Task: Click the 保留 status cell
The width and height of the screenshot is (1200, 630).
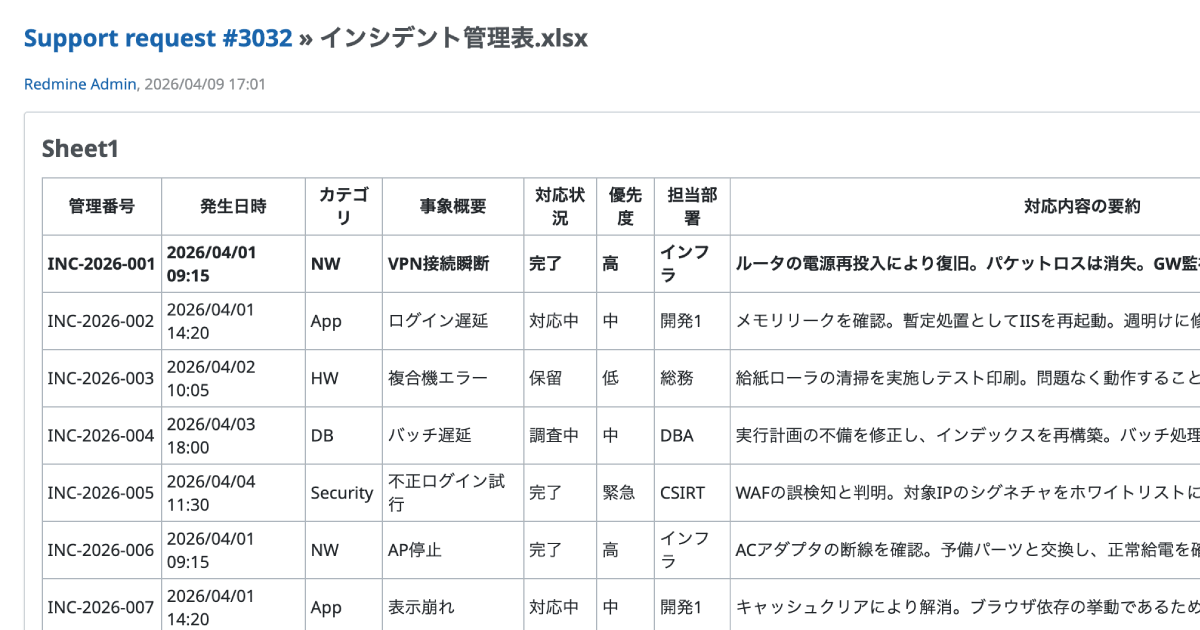Action: [x=545, y=378]
